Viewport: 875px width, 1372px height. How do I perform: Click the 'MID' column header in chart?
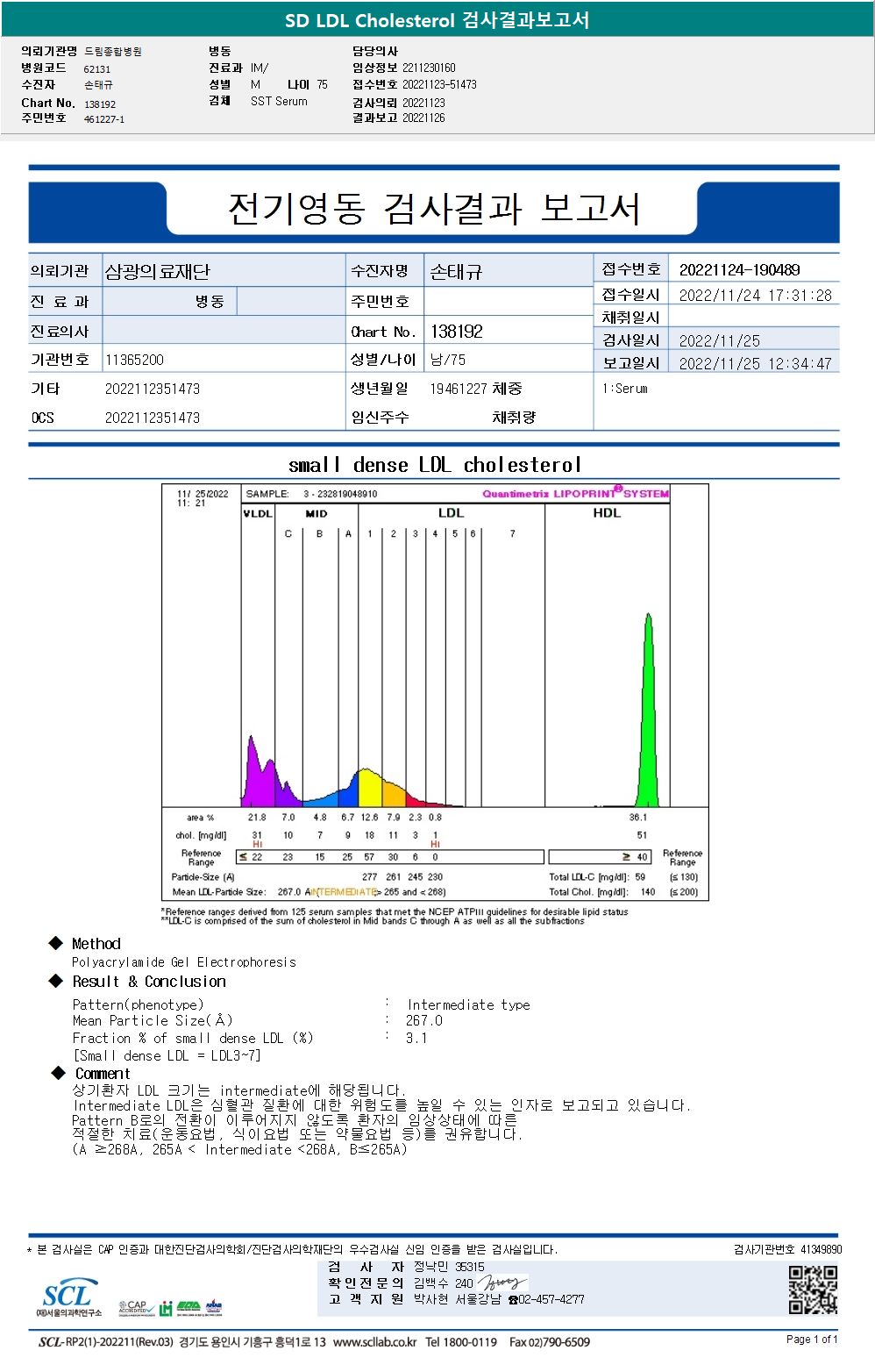pyautogui.click(x=317, y=514)
